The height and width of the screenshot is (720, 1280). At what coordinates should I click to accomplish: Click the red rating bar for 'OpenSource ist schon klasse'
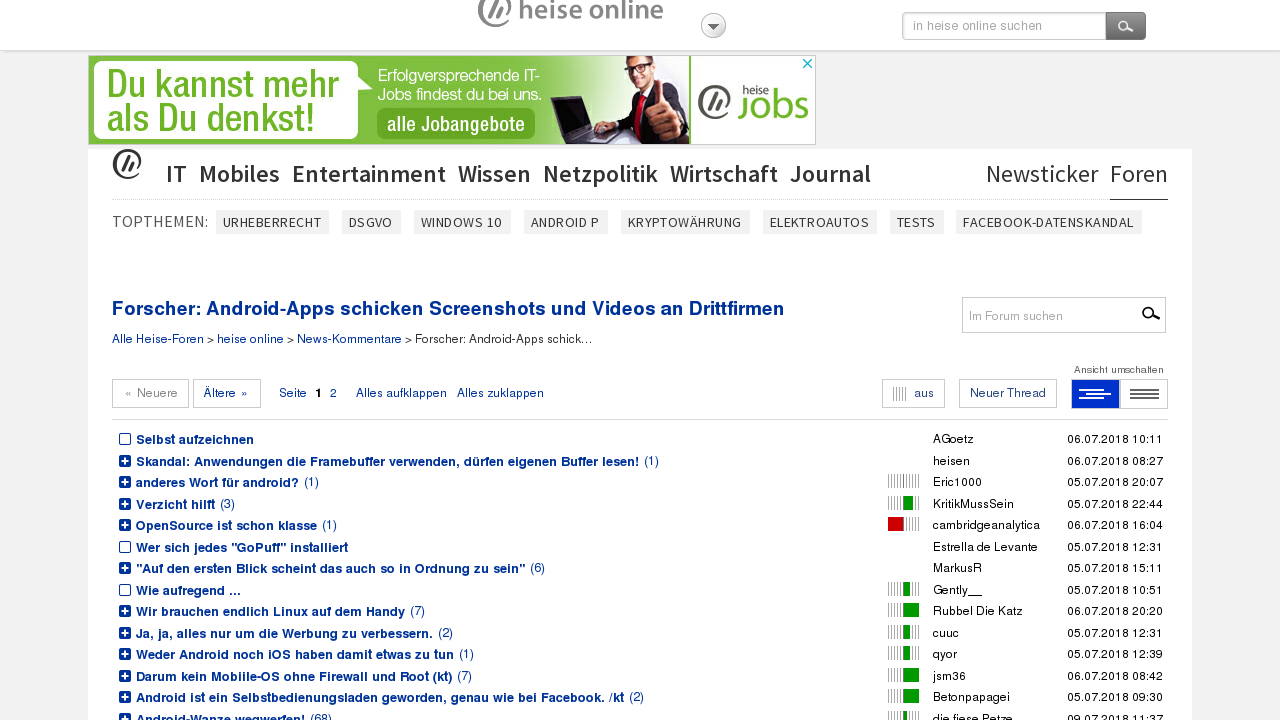tap(903, 524)
